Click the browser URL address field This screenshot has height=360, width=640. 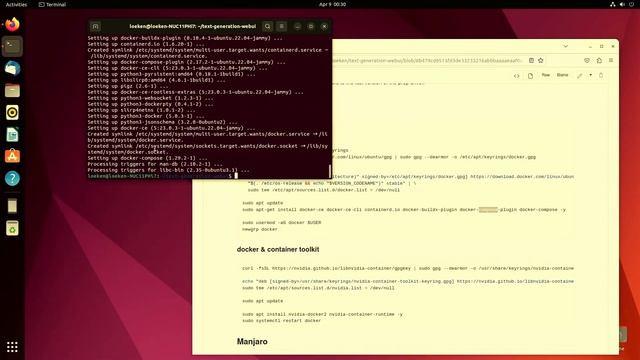click(428, 60)
